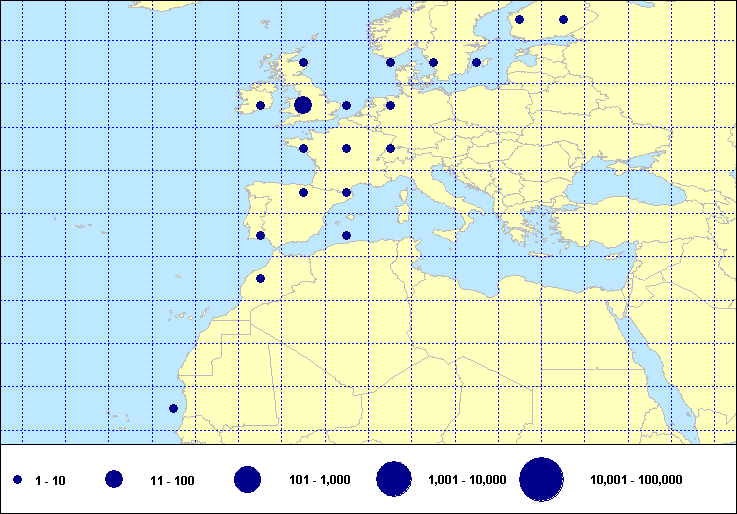Click the "10,001 - 100,000" legend label text

(x=636, y=481)
